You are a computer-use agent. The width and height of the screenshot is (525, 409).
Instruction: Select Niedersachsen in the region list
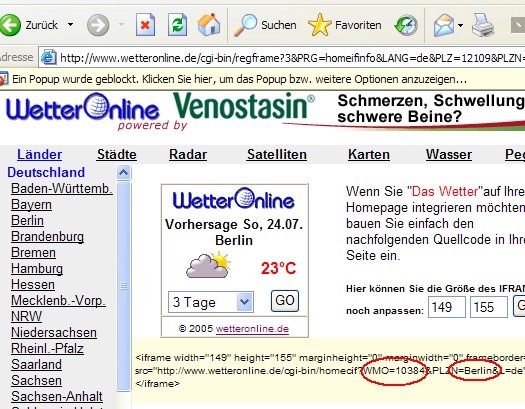54,333
